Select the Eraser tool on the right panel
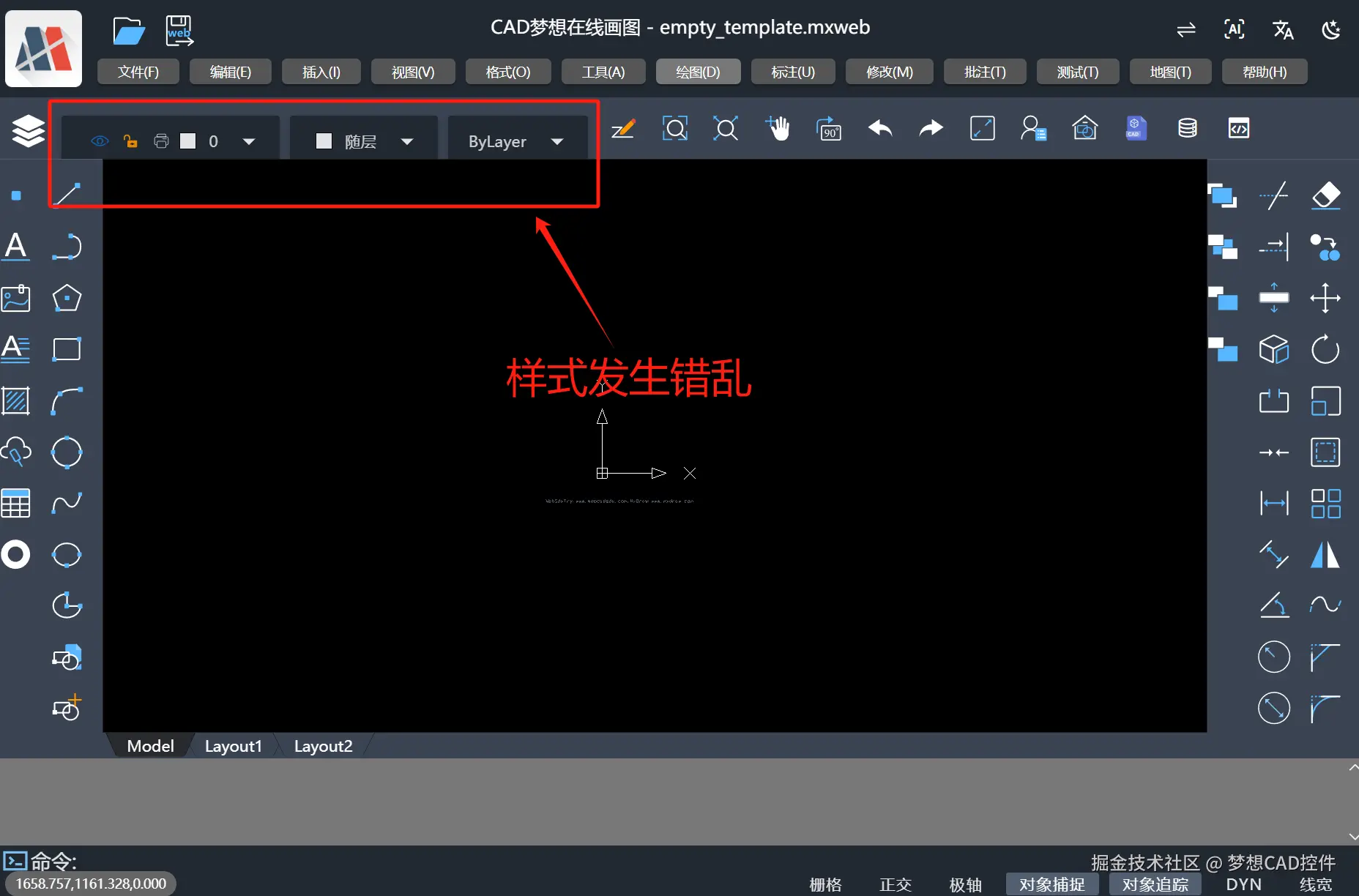This screenshot has width=1359, height=896. (x=1327, y=196)
